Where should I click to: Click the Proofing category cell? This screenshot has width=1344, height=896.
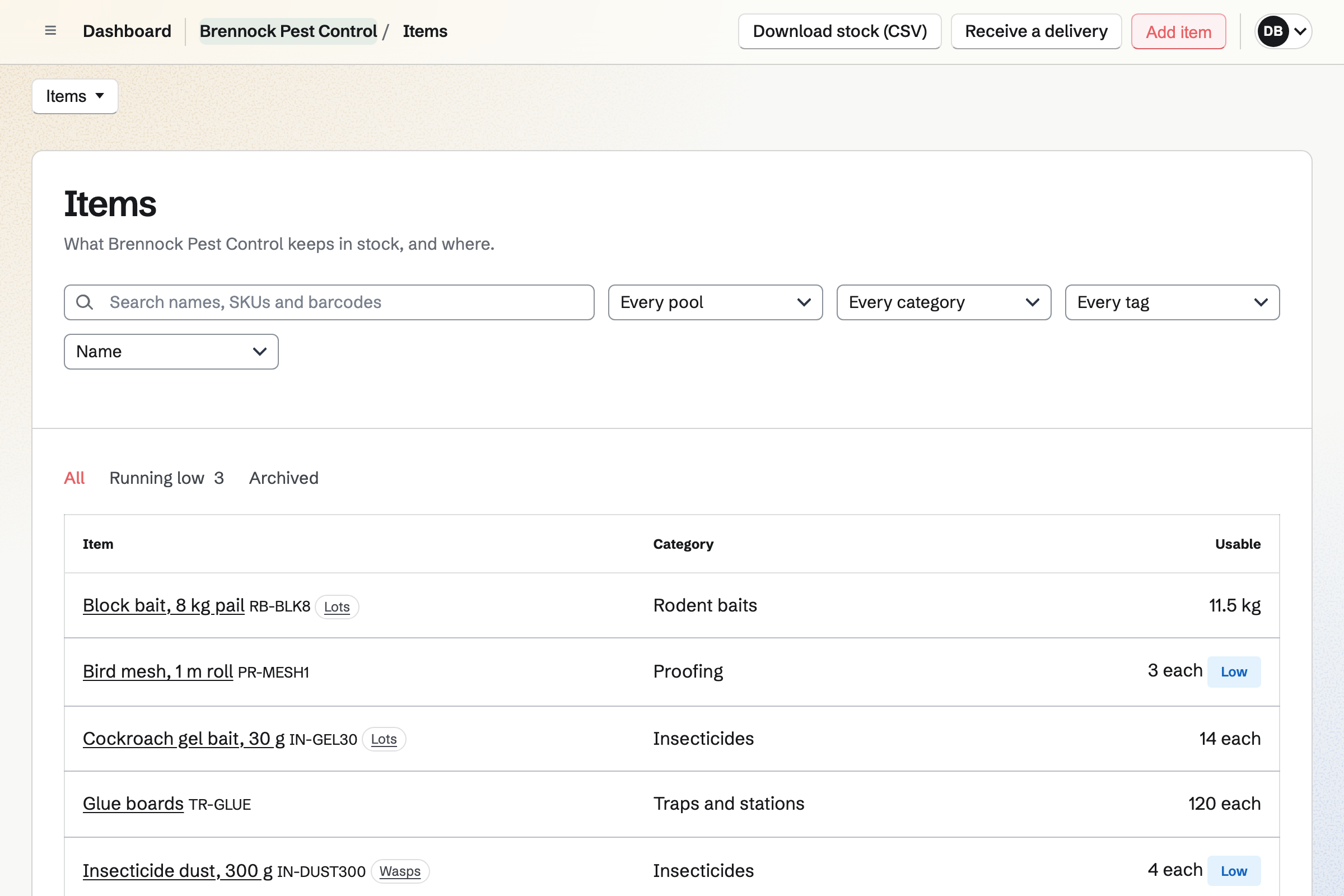point(688,671)
